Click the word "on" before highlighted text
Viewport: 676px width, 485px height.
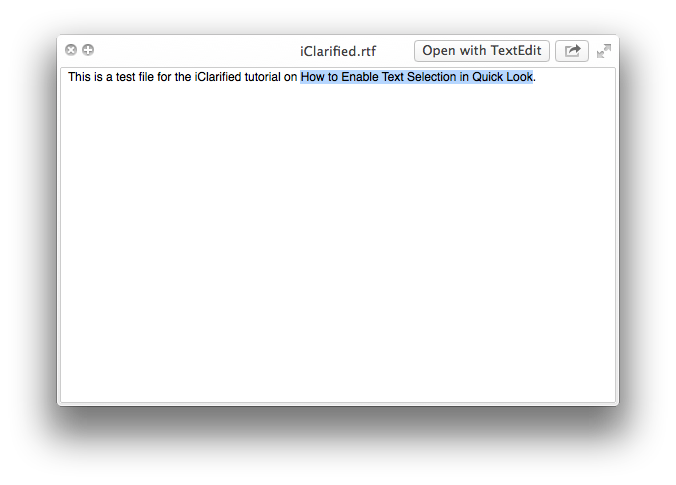coord(290,77)
